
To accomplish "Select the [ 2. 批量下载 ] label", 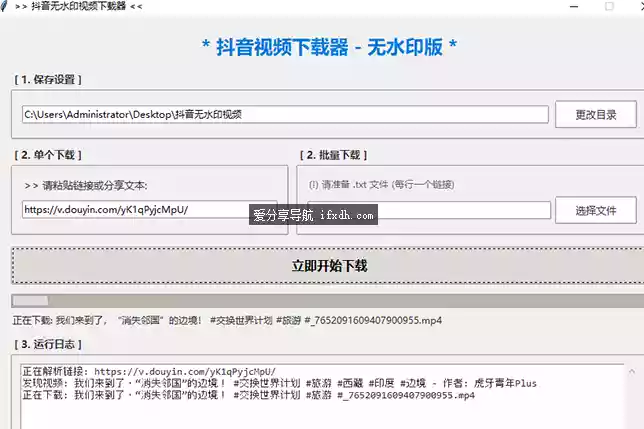I will click(x=334, y=155).
